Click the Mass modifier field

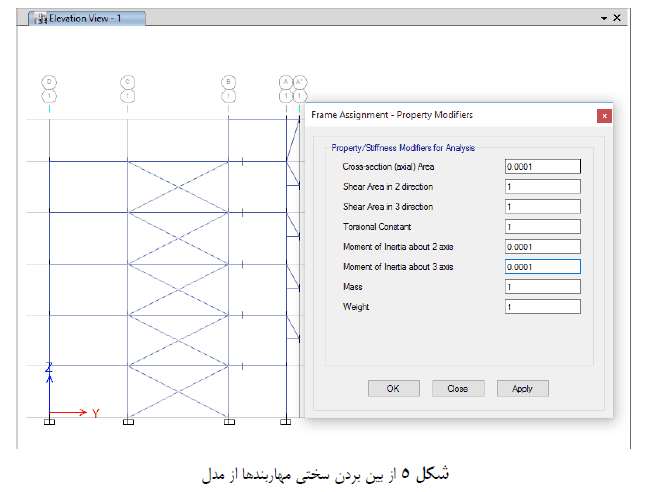(x=543, y=287)
